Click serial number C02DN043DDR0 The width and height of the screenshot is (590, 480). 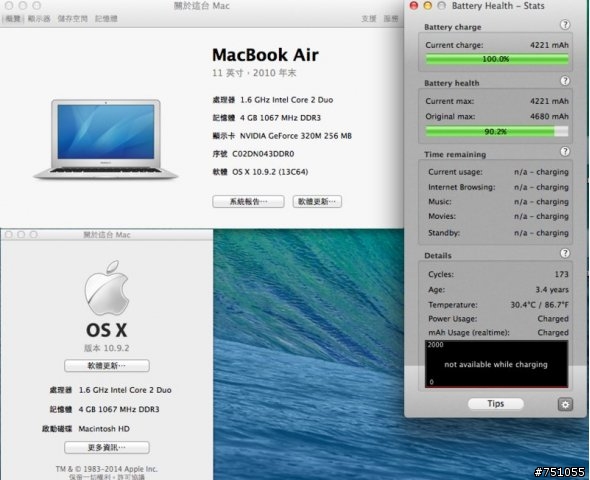click(263, 154)
